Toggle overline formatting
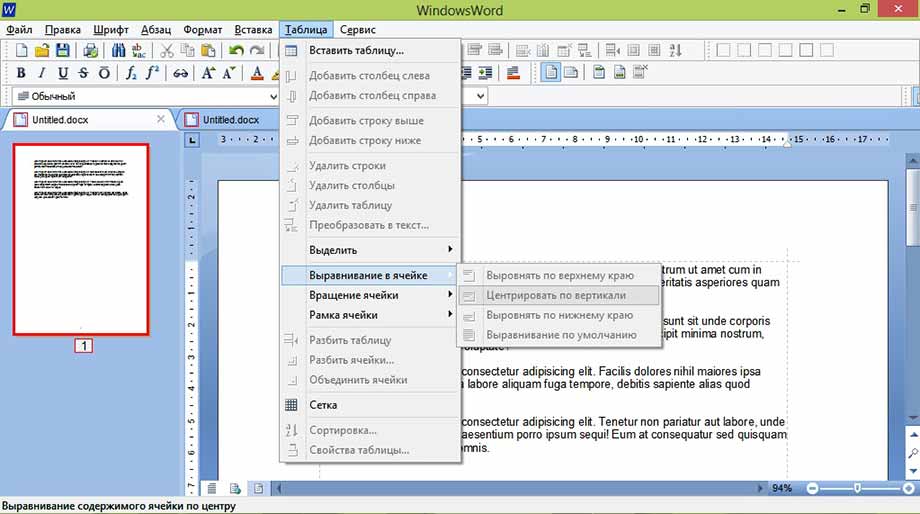Image resolution: width=920 pixels, height=514 pixels. (104, 73)
